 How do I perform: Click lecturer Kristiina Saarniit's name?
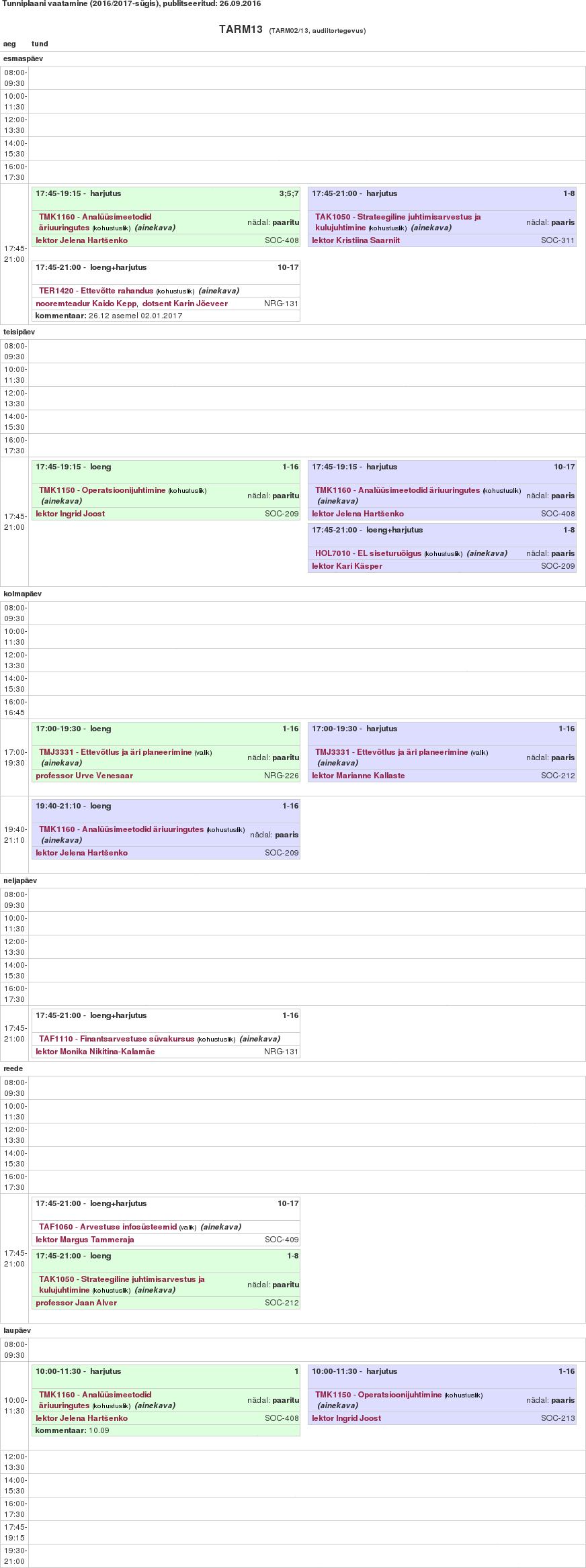pyautogui.click(x=355, y=240)
